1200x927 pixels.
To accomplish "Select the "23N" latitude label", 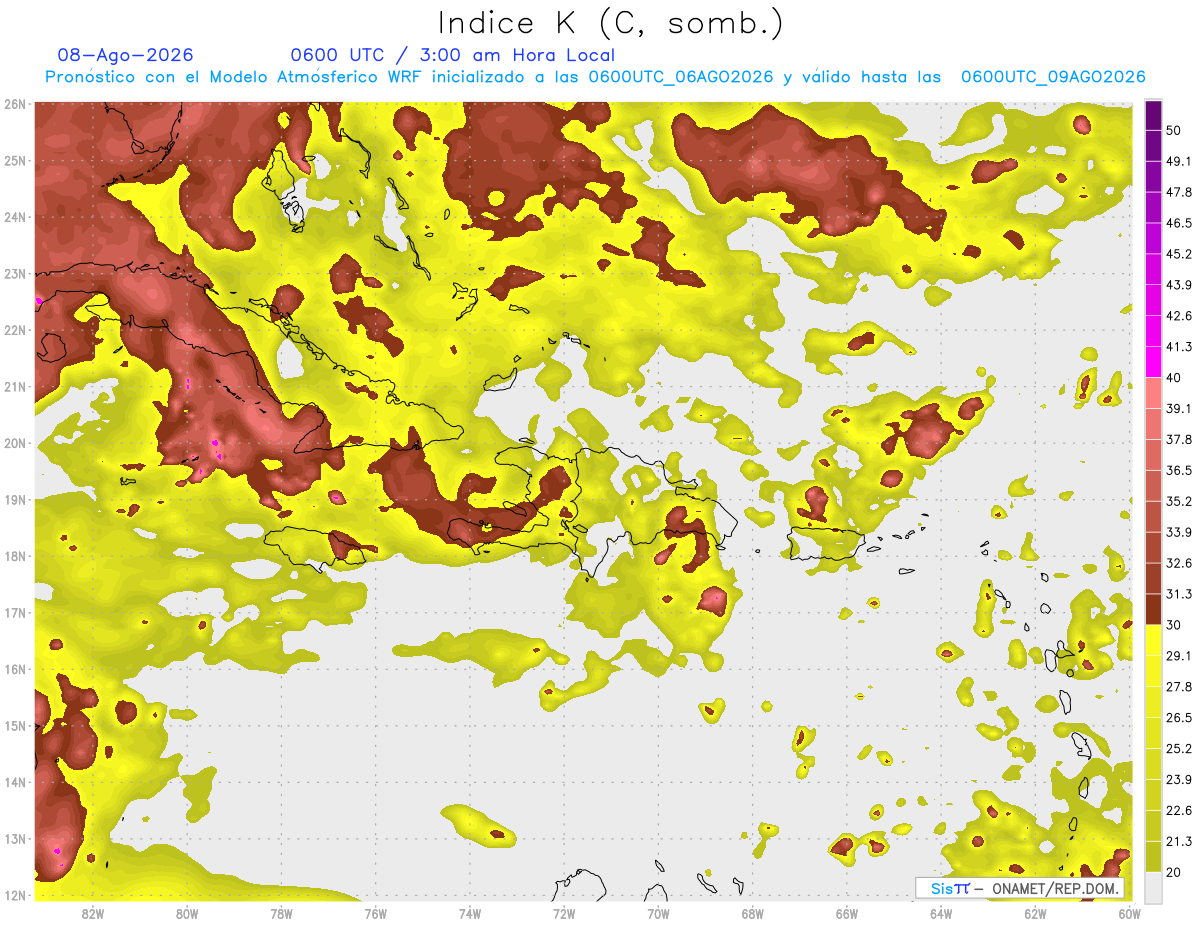I will [15, 274].
